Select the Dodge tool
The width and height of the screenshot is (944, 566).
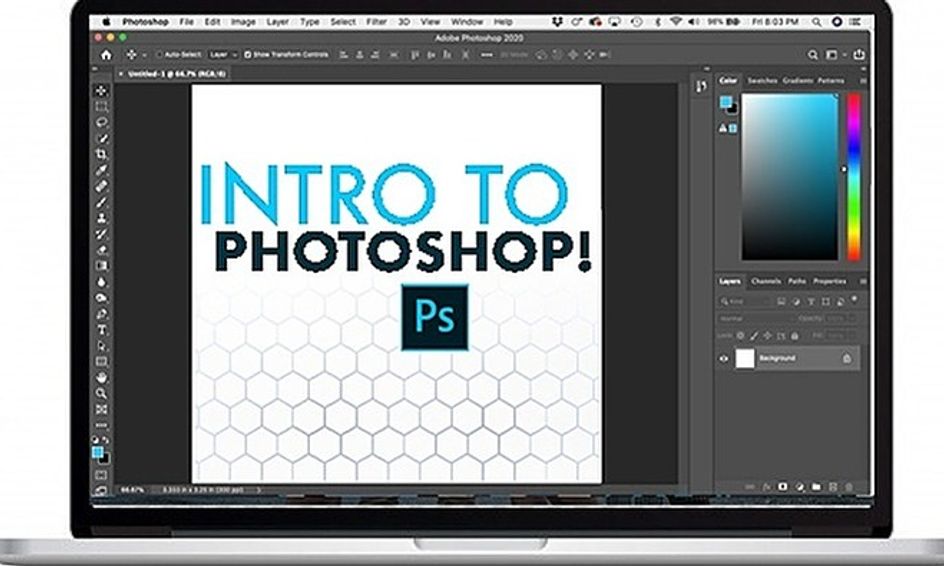101,297
